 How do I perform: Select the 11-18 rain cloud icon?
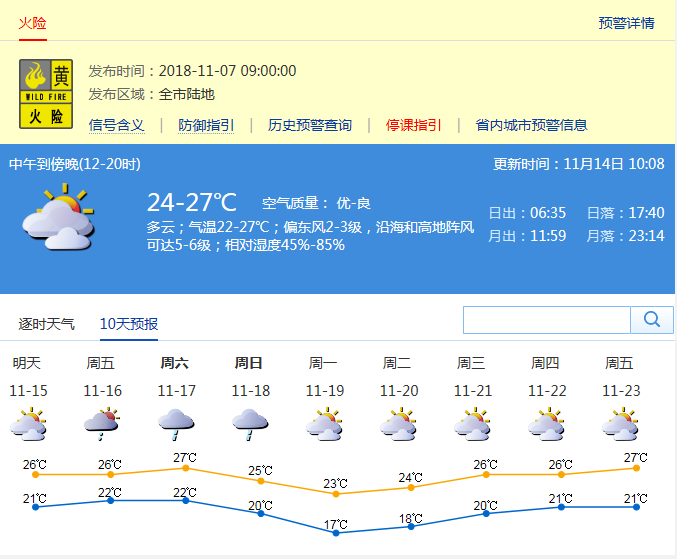250,424
